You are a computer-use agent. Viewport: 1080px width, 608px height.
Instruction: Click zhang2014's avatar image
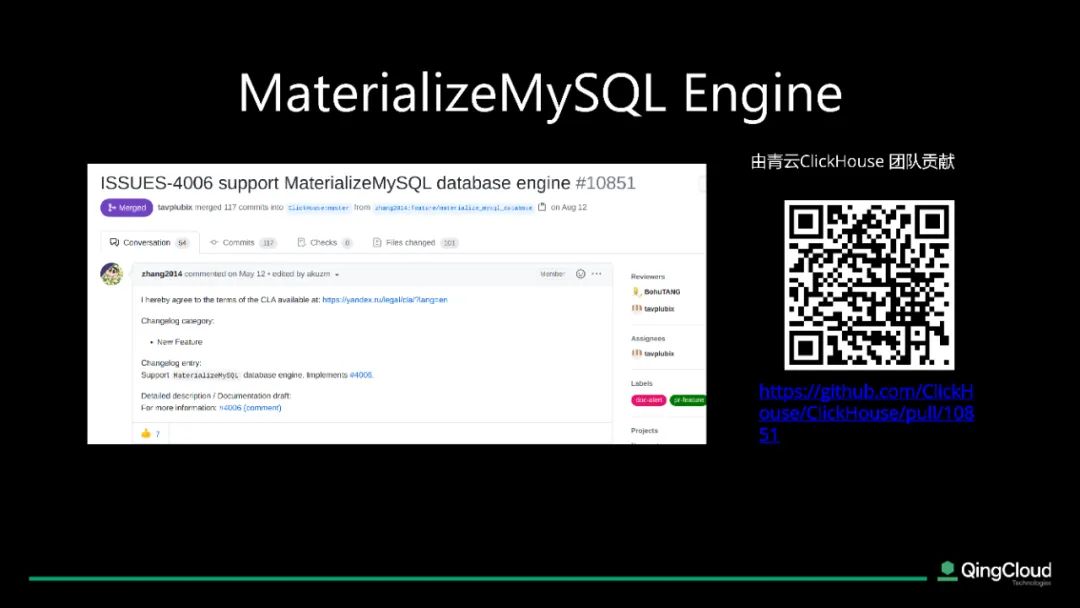pos(112,273)
